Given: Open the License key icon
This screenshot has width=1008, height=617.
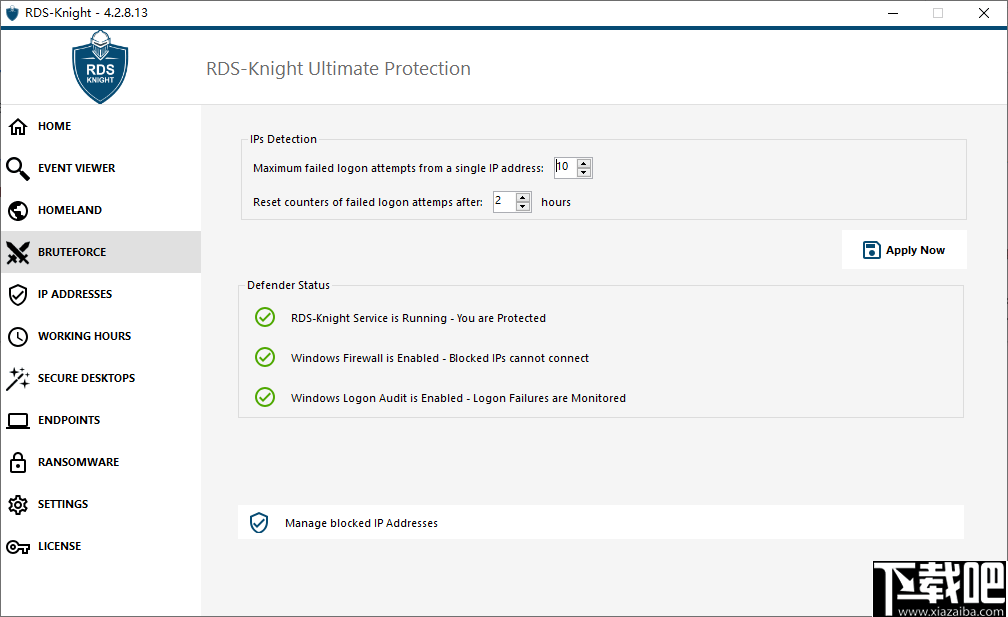Looking at the screenshot, I should pos(17,547).
